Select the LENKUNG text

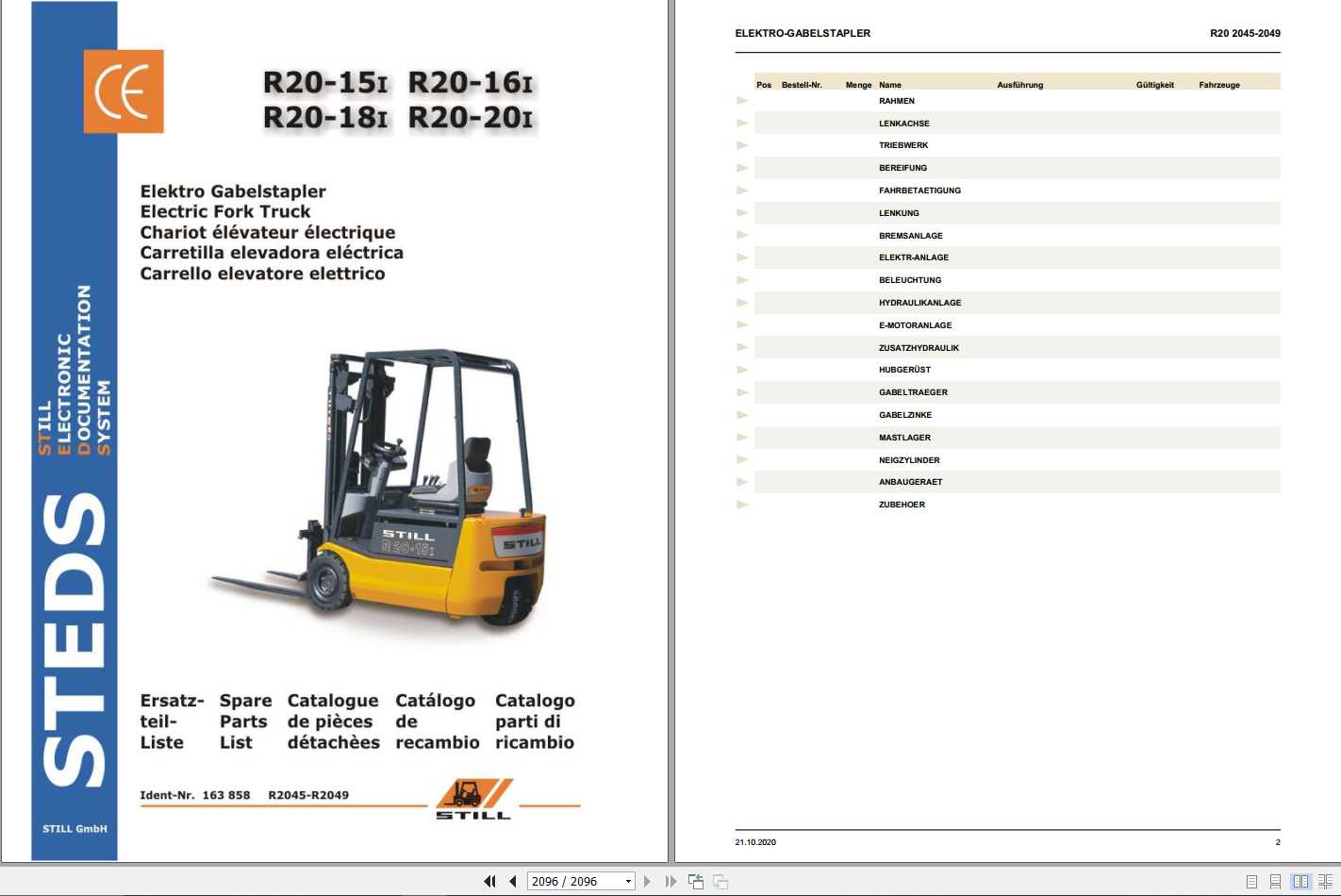coord(899,213)
